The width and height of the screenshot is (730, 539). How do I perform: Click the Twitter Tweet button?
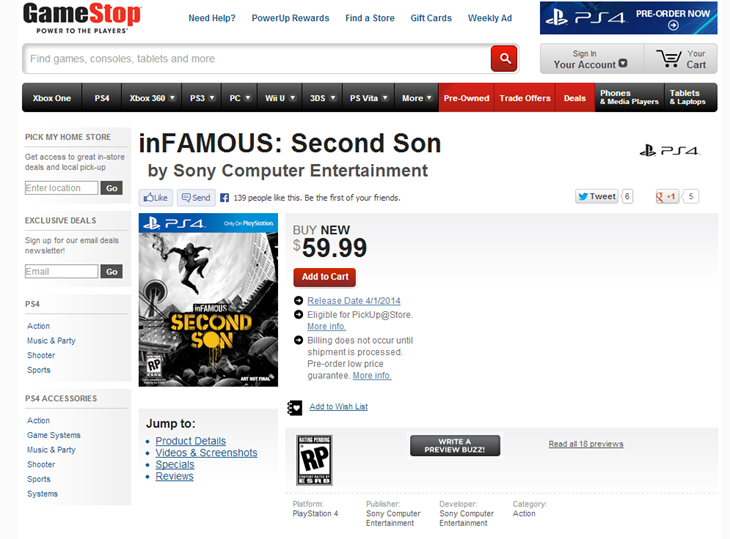pyautogui.click(x=597, y=196)
